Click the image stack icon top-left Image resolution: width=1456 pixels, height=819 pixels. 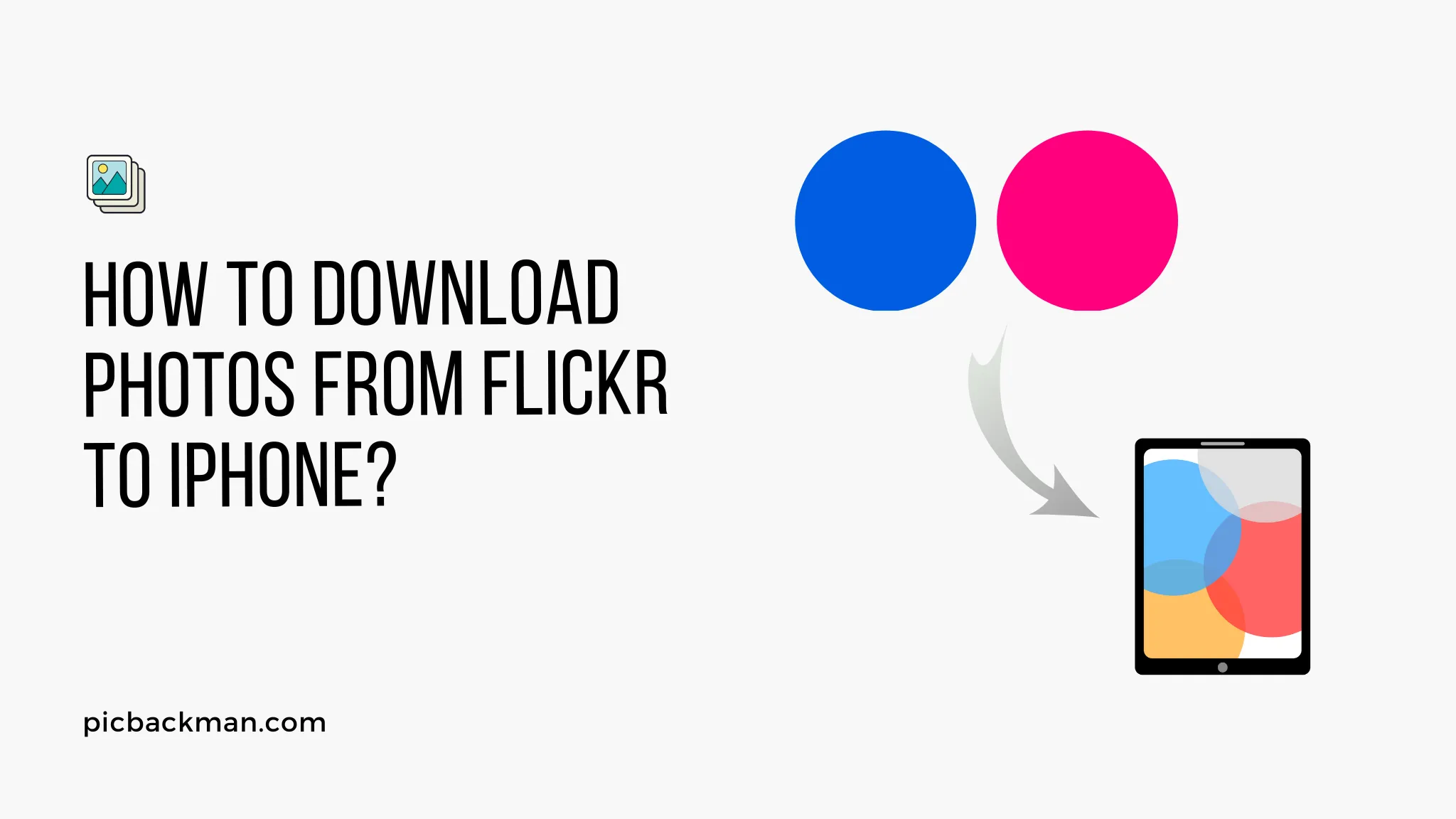[112, 182]
